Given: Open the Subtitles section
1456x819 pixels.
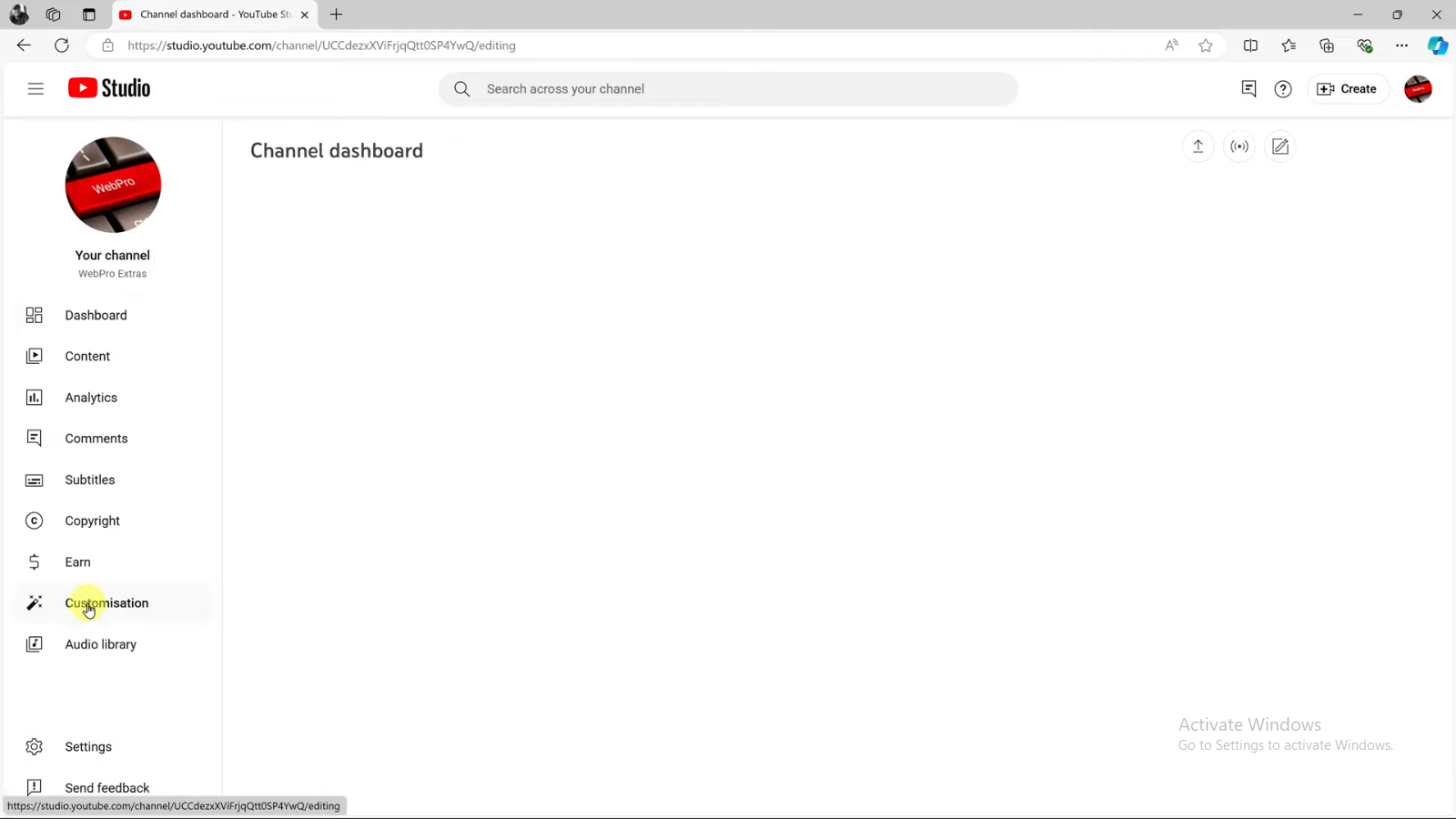Looking at the screenshot, I should pyautogui.click(x=113, y=480).
